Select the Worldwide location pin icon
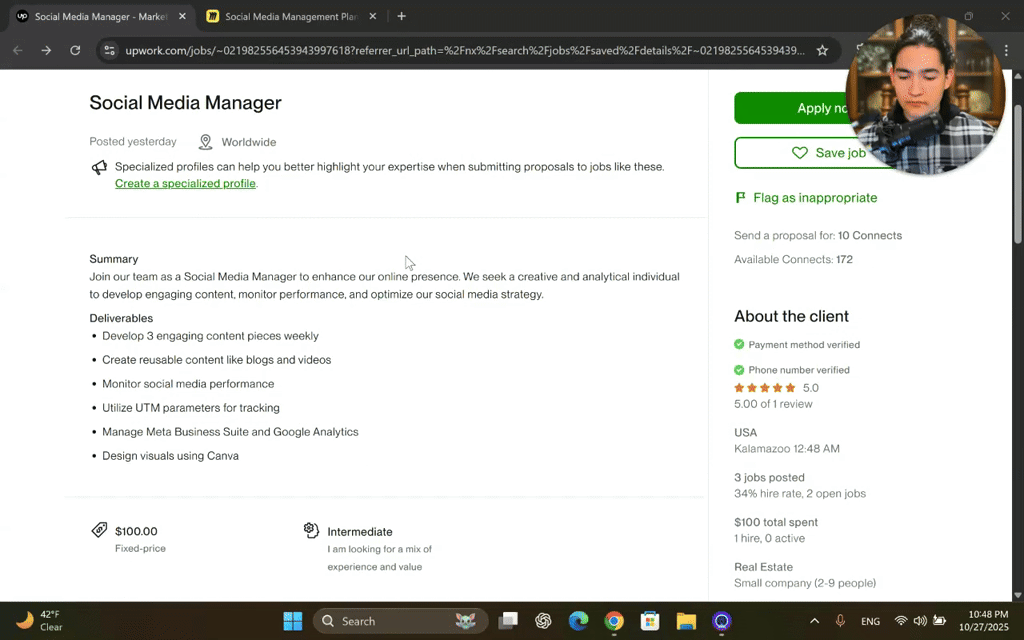 205,141
